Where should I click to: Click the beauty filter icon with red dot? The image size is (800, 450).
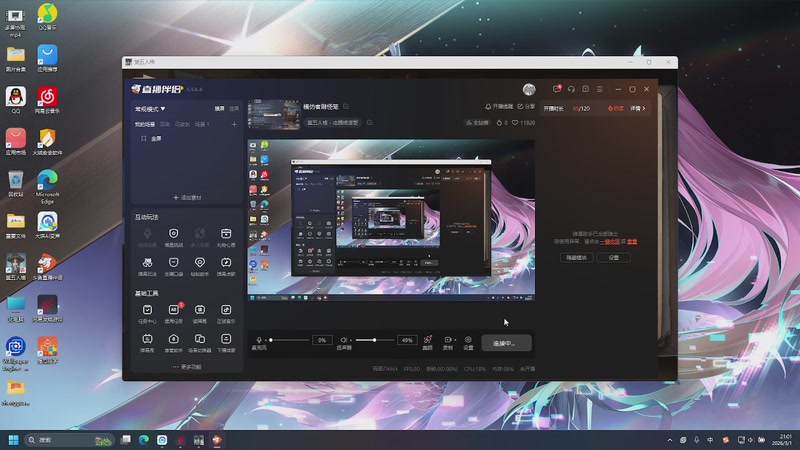428,342
